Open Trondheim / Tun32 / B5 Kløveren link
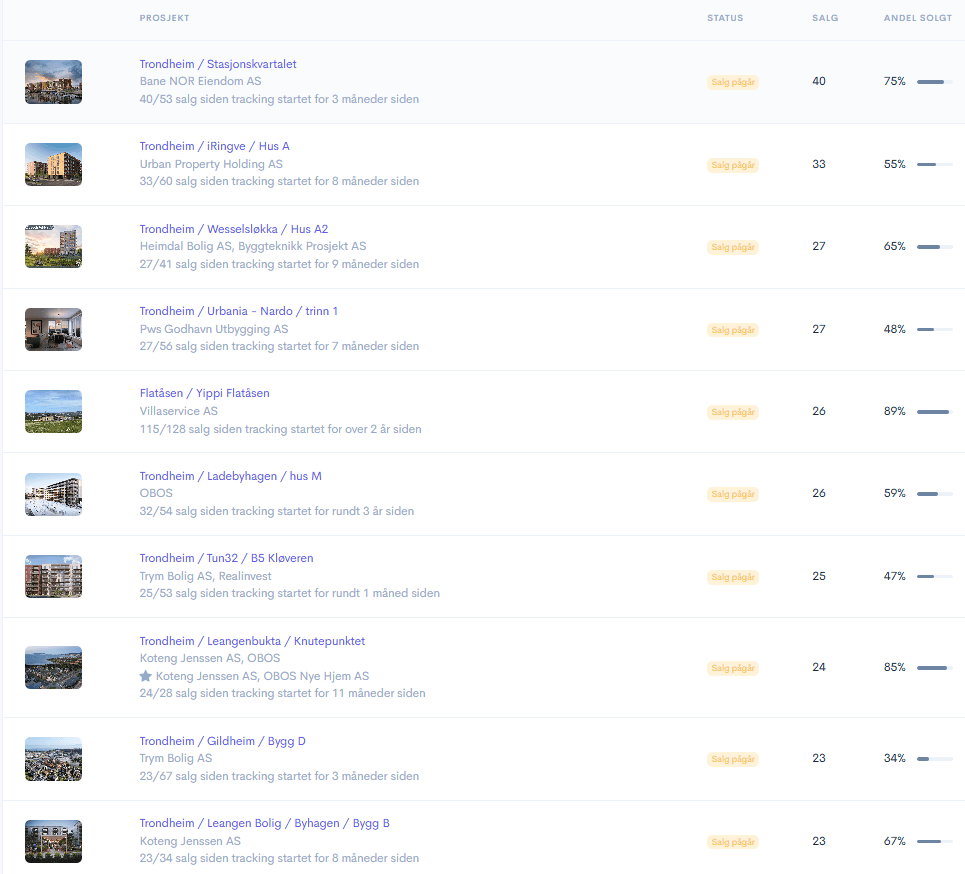The image size is (965, 874). pos(226,558)
